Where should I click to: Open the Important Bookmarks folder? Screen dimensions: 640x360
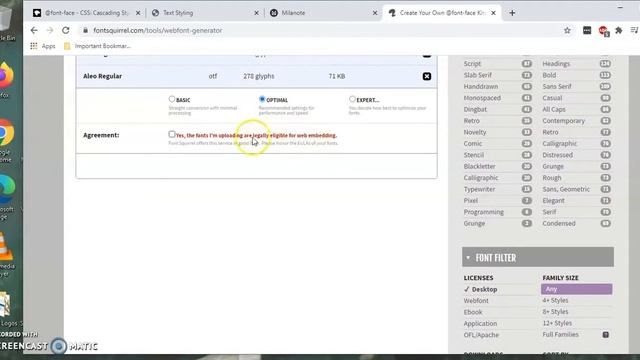[x=97, y=46]
